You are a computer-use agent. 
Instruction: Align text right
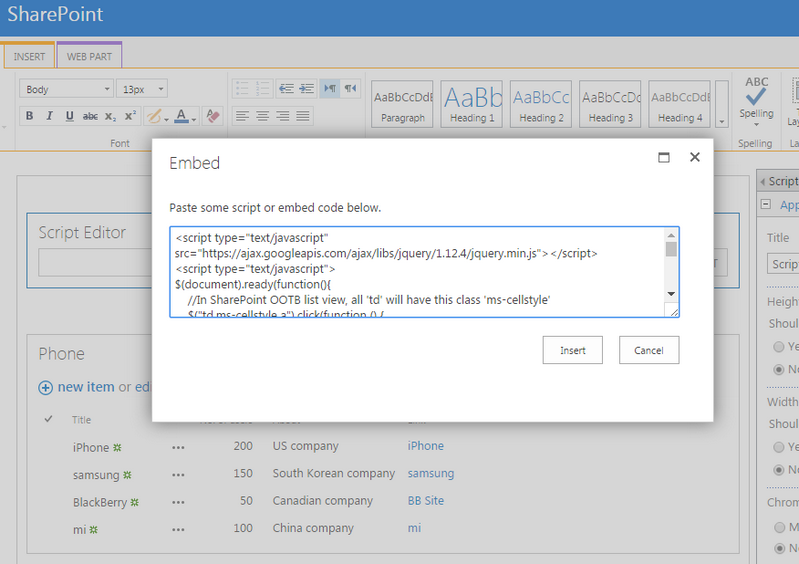coord(283,116)
